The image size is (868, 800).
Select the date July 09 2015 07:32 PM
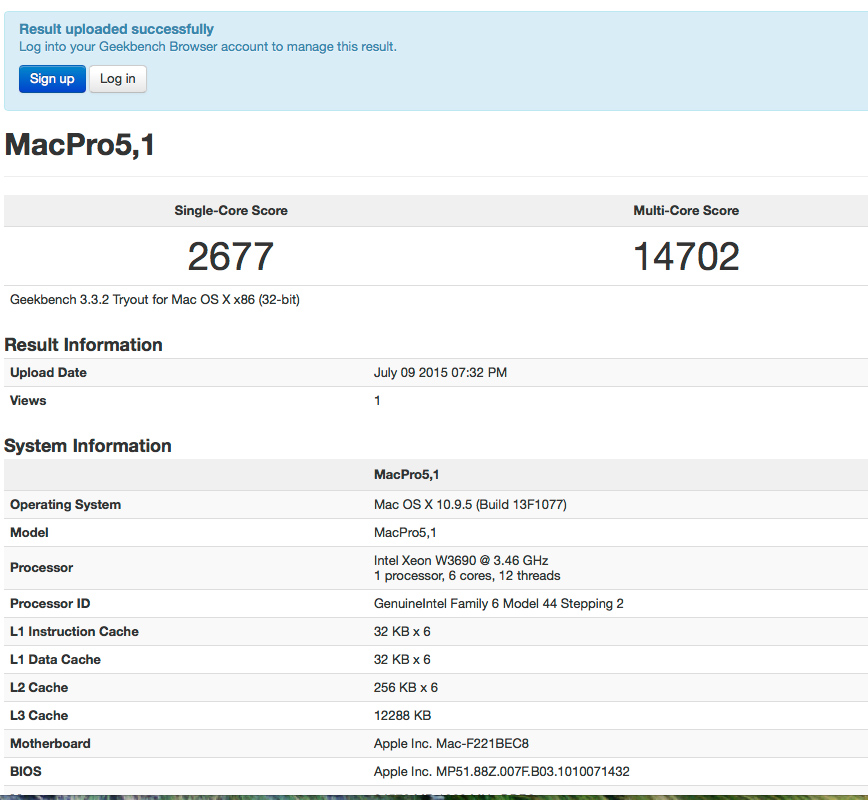[440, 373]
